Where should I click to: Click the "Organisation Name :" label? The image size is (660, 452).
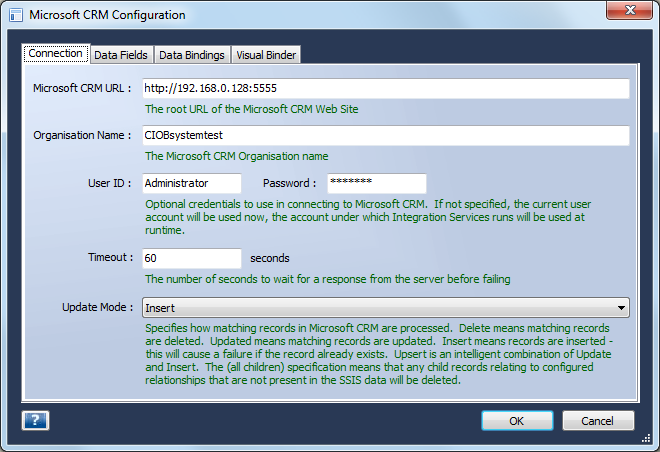coord(83,135)
